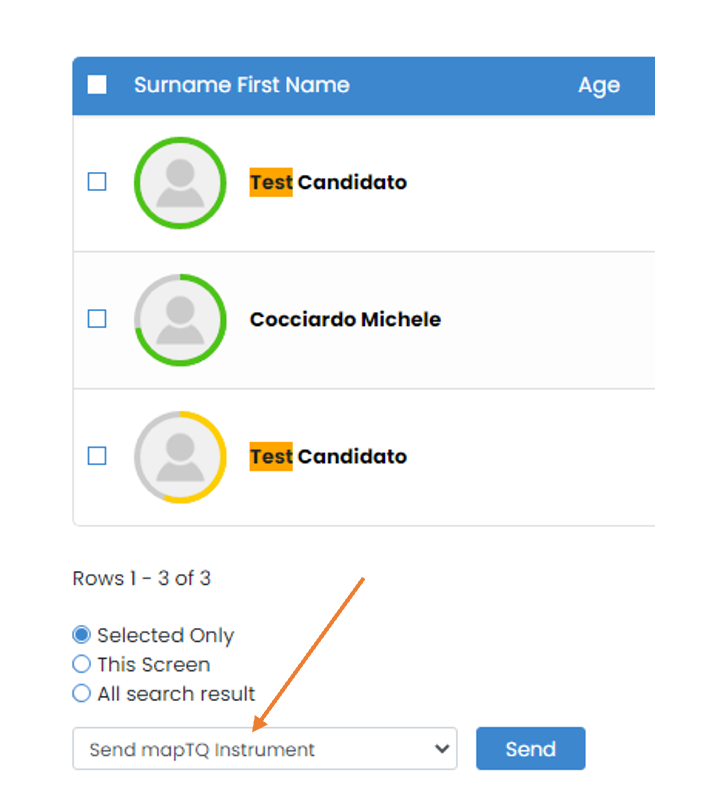Select the Cocciardo Michele row checkbox
The height and width of the screenshot is (800, 701).
(97, 319)
